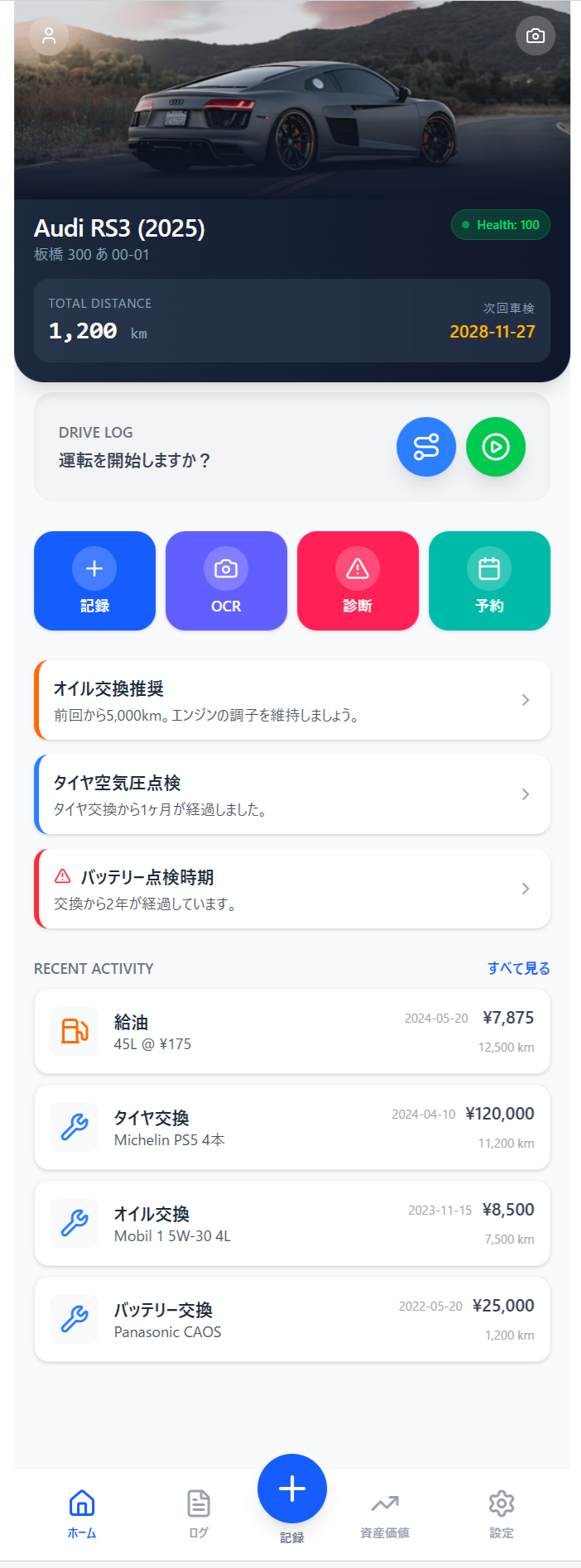The width and height of the screenshot is (581, 1568).
Task: Open the 給油 activity entry
Action: click(292, 1031)
